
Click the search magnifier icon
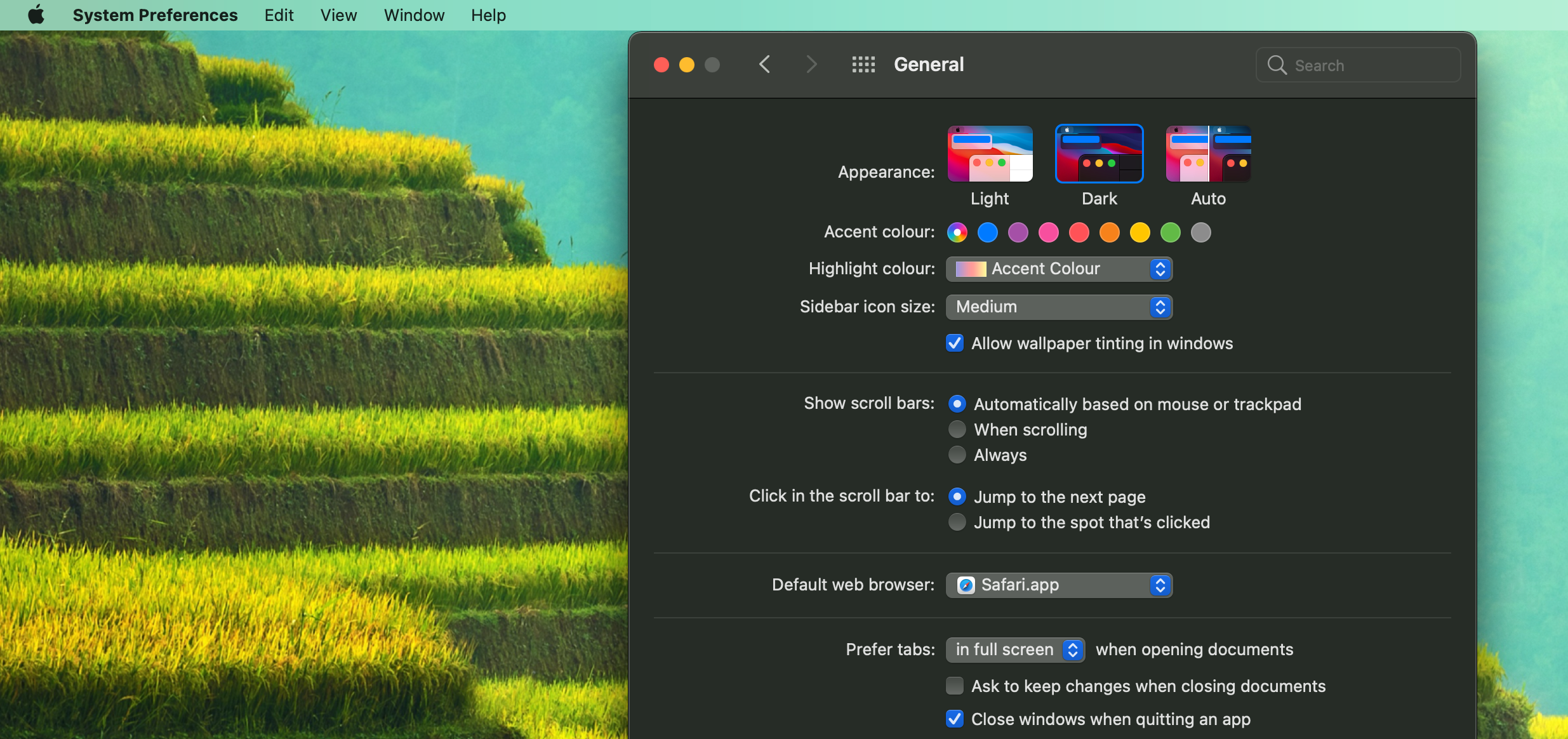[1277, 65]
